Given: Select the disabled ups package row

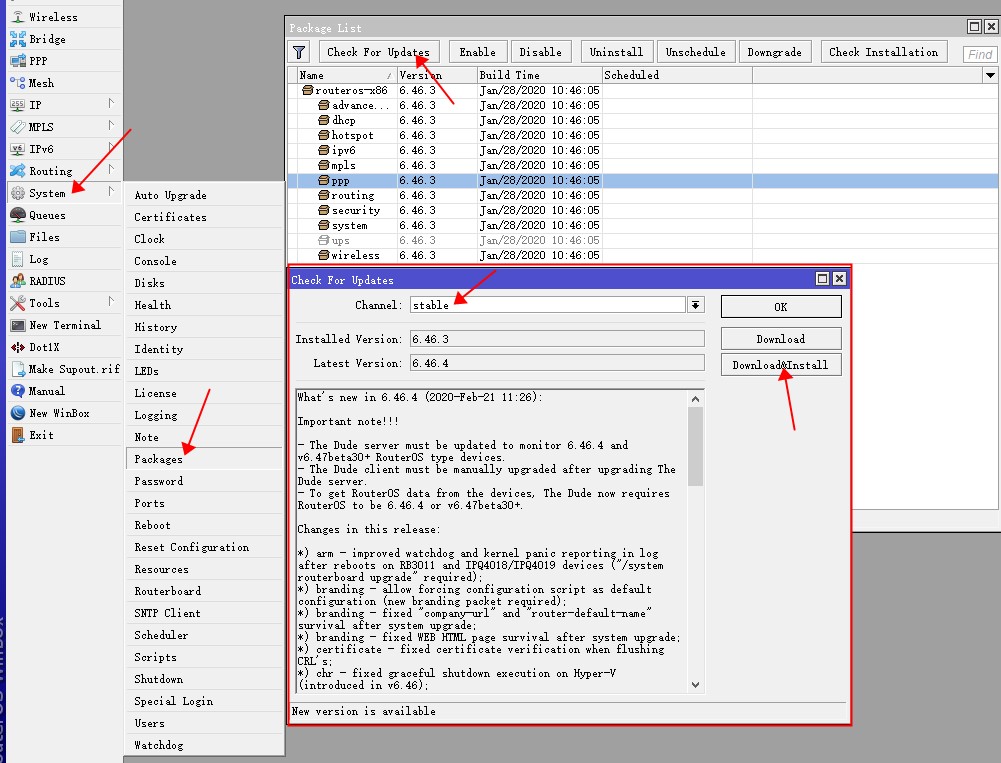Looking at the screenshot, I should point(643,241).
